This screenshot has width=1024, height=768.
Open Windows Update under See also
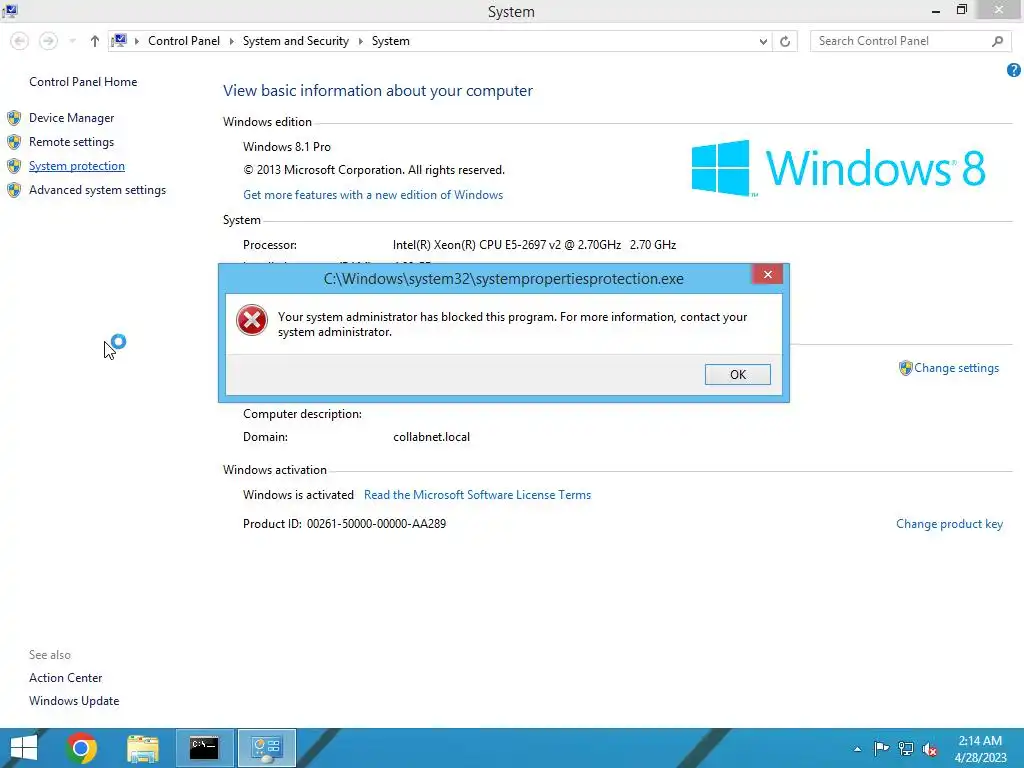pyautogui.click(x=74, y=701)
